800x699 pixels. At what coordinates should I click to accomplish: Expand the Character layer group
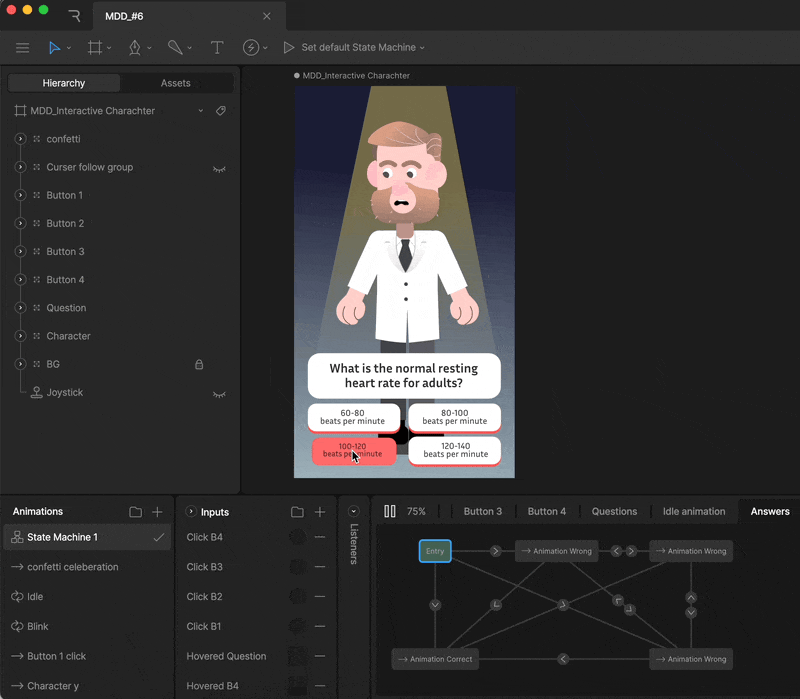click(20, 336)
